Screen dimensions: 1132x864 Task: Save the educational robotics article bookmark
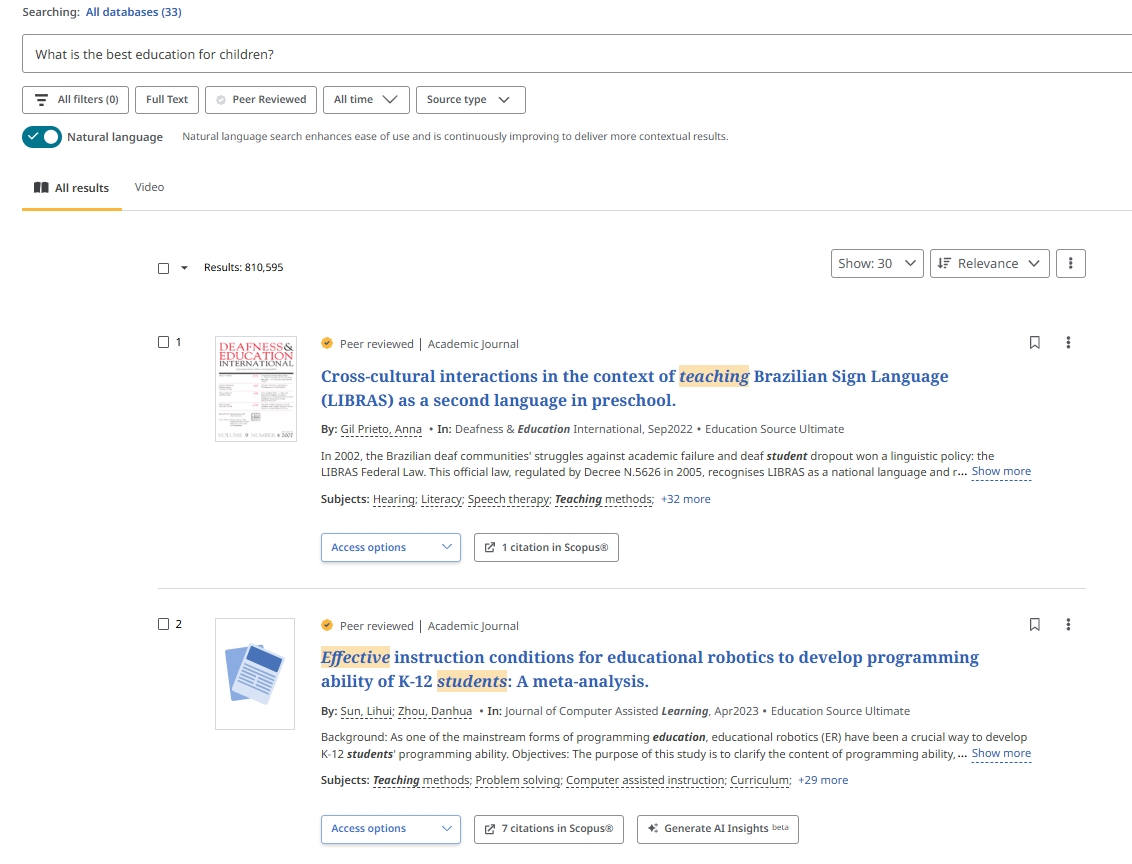click(x=1034, y=625)
